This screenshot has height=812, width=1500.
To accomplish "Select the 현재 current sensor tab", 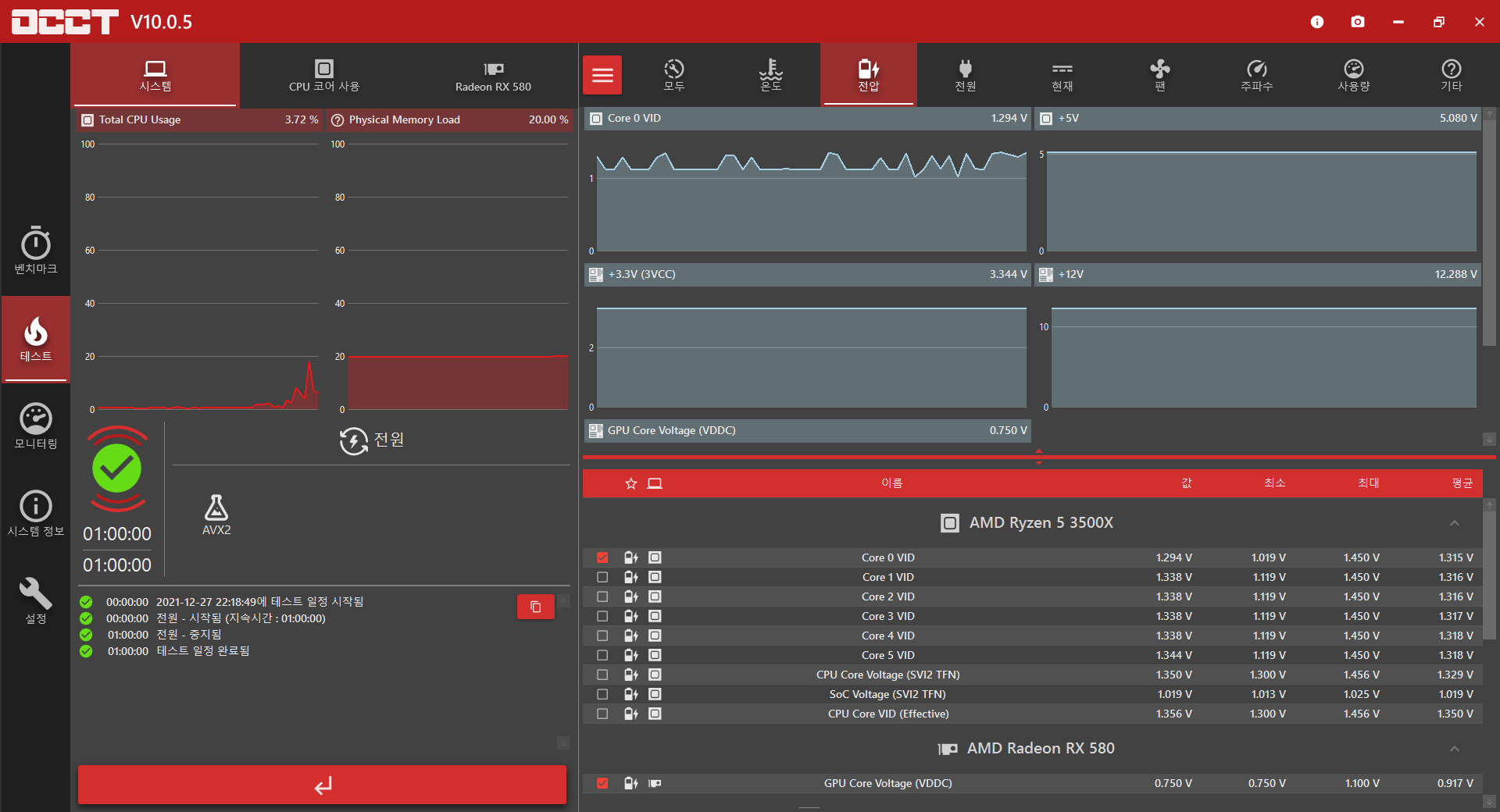I will tap(1062, 75).
